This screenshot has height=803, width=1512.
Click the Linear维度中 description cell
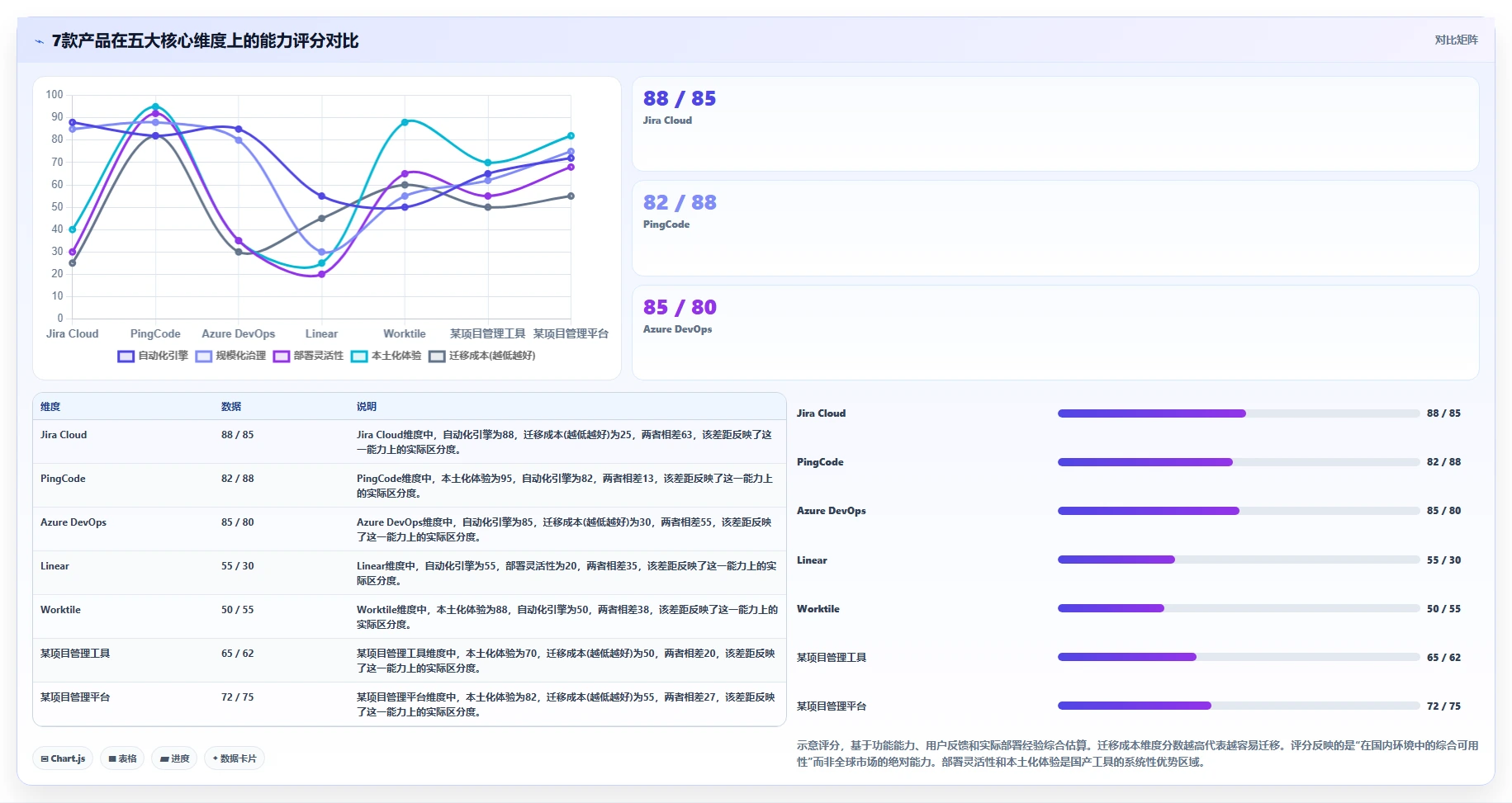tap(566, 574)
